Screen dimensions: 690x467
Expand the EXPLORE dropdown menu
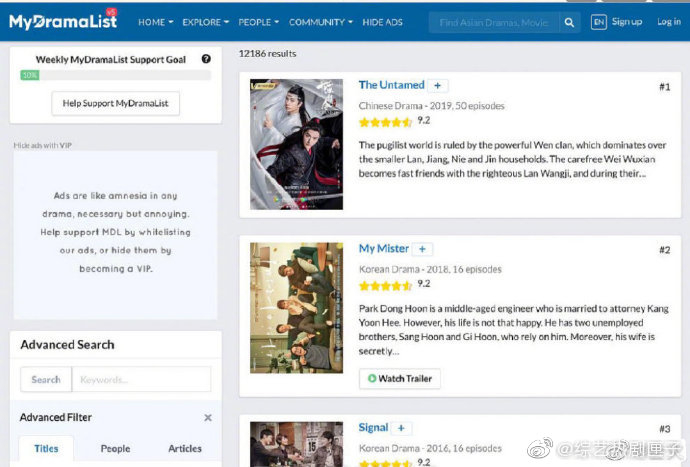pos(206,22)
